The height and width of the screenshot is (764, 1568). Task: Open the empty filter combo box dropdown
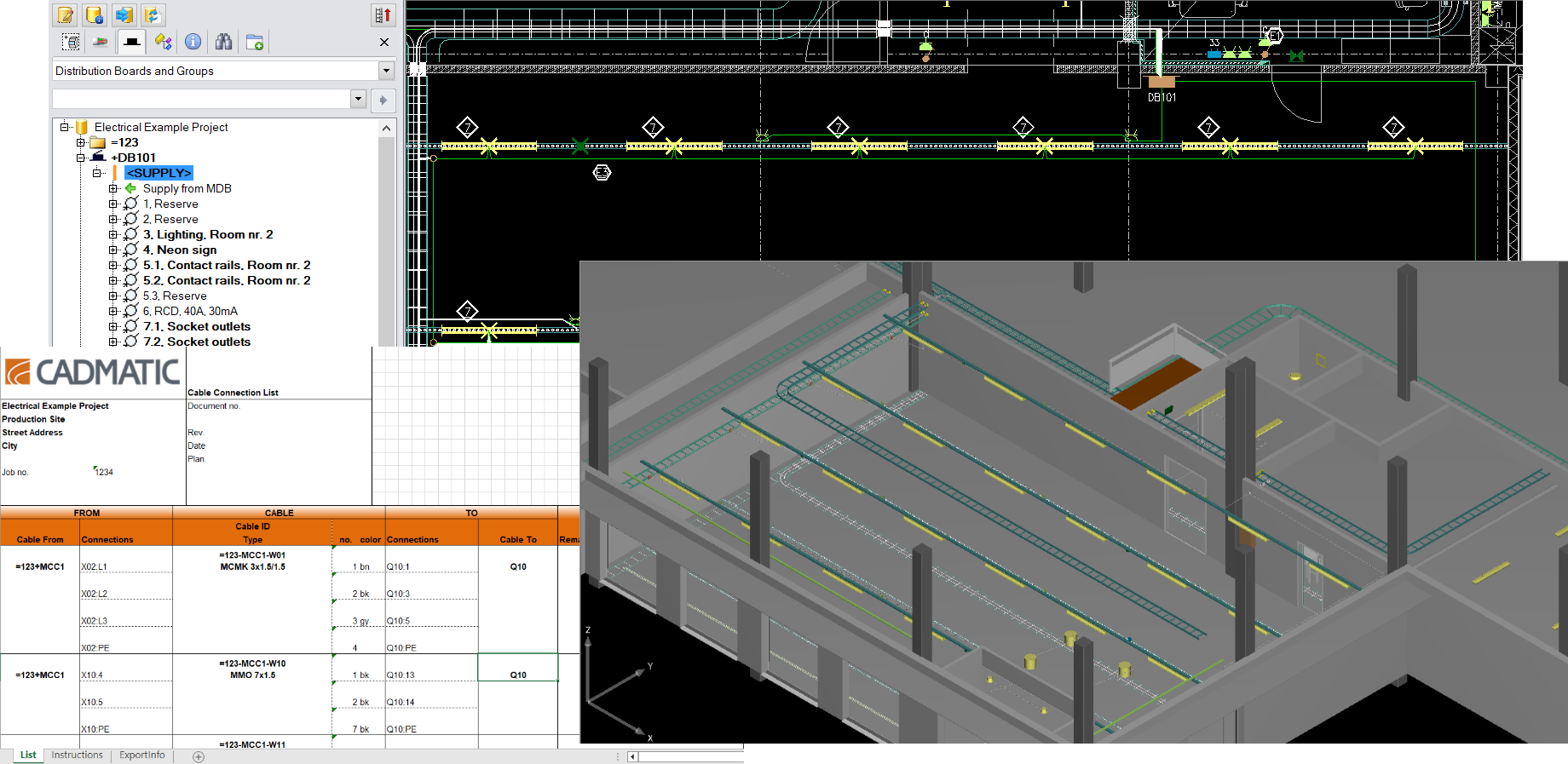coord(358,99)
